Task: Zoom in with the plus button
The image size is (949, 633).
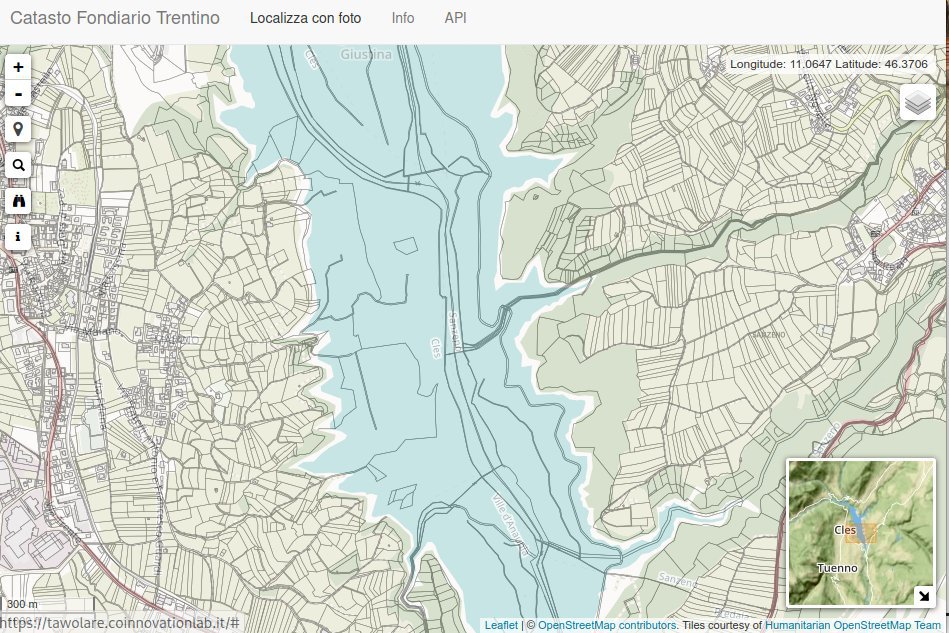Action: point(18,67)
